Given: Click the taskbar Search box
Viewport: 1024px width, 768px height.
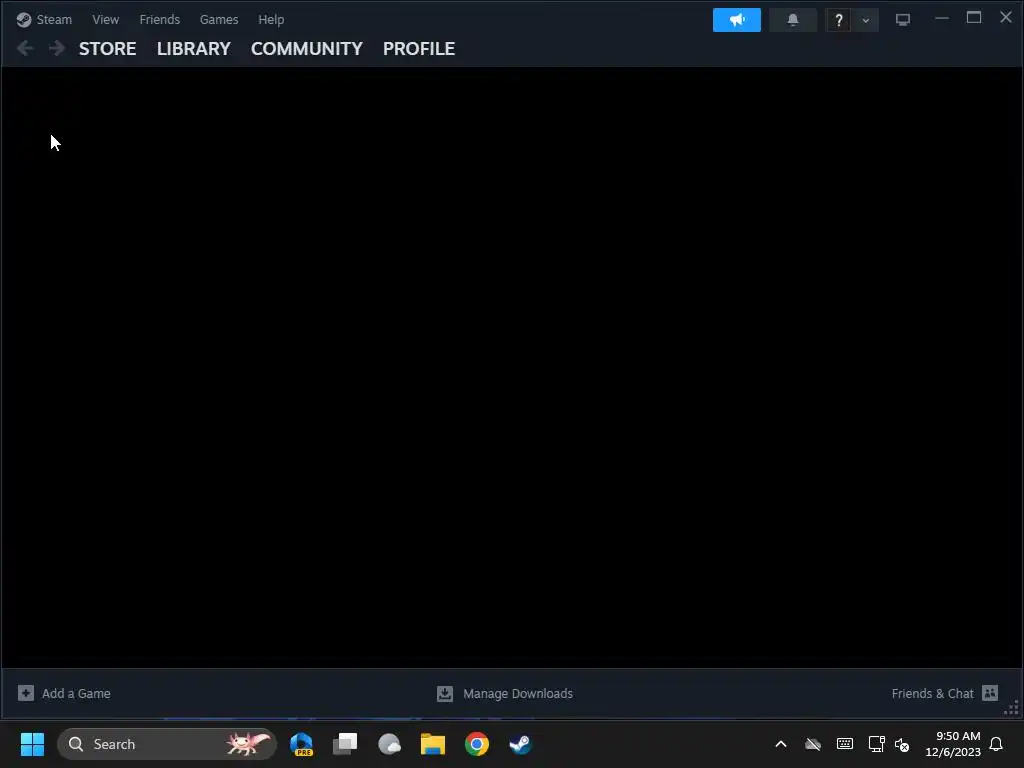Looking at the screenshot, I should (x=167, y=744).
